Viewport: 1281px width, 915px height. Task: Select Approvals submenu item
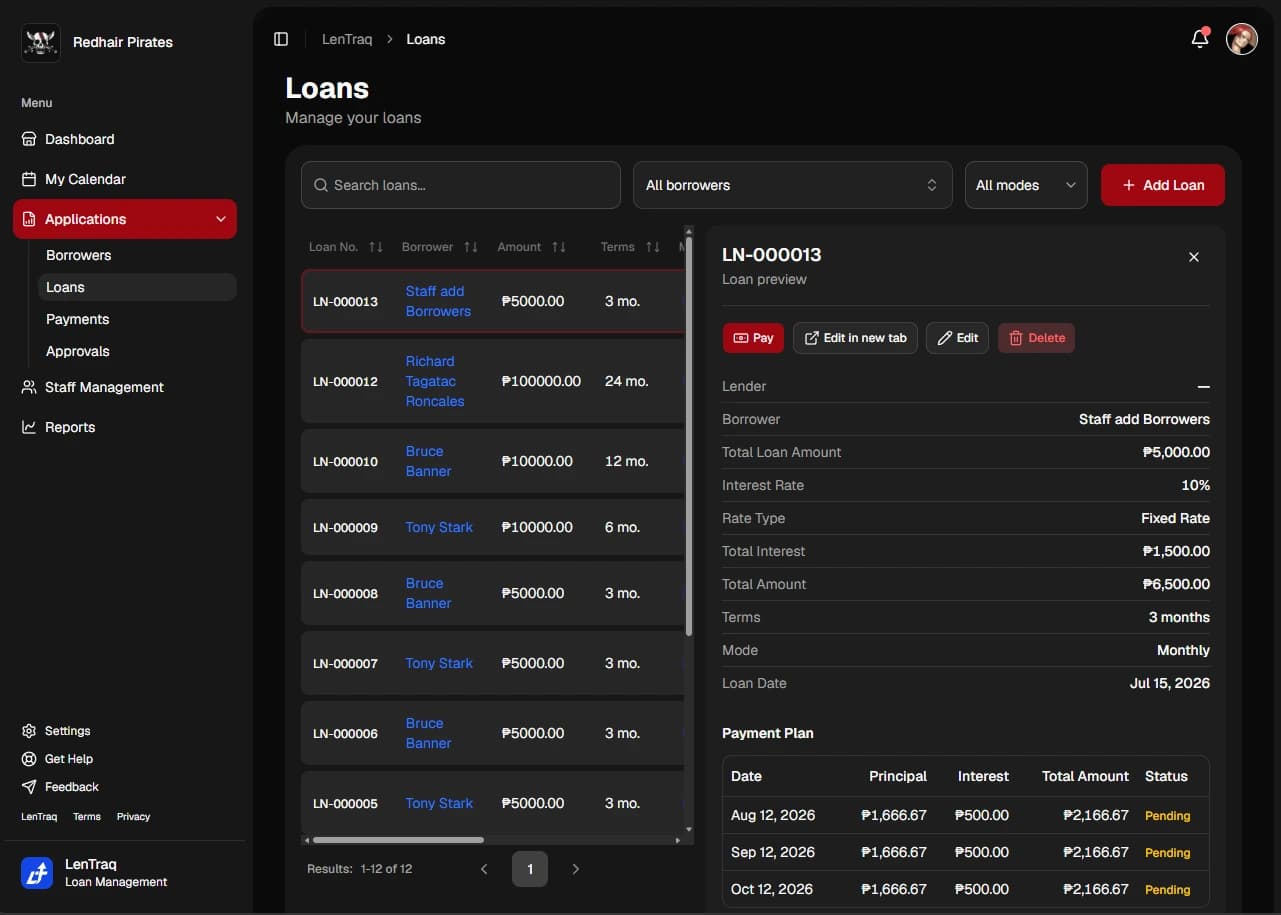(x=137, y=351)
